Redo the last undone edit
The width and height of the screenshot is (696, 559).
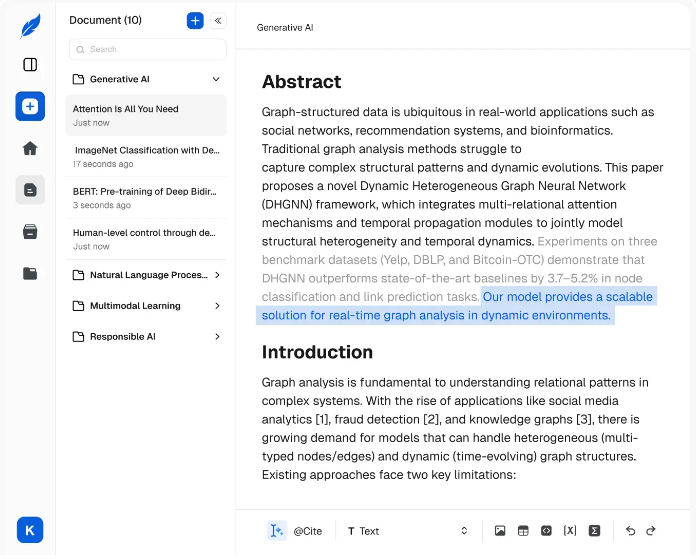click(x=651, y=531)
